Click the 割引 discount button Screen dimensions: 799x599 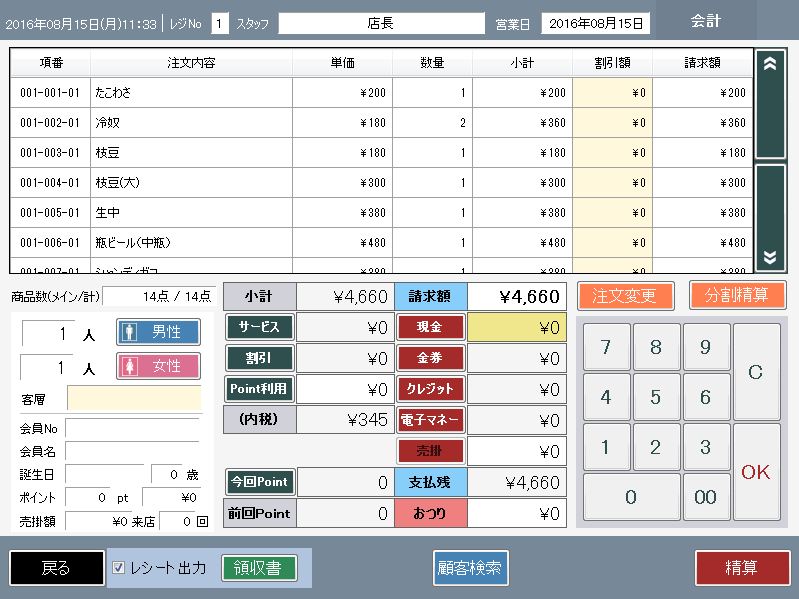[x=259, y=358]
